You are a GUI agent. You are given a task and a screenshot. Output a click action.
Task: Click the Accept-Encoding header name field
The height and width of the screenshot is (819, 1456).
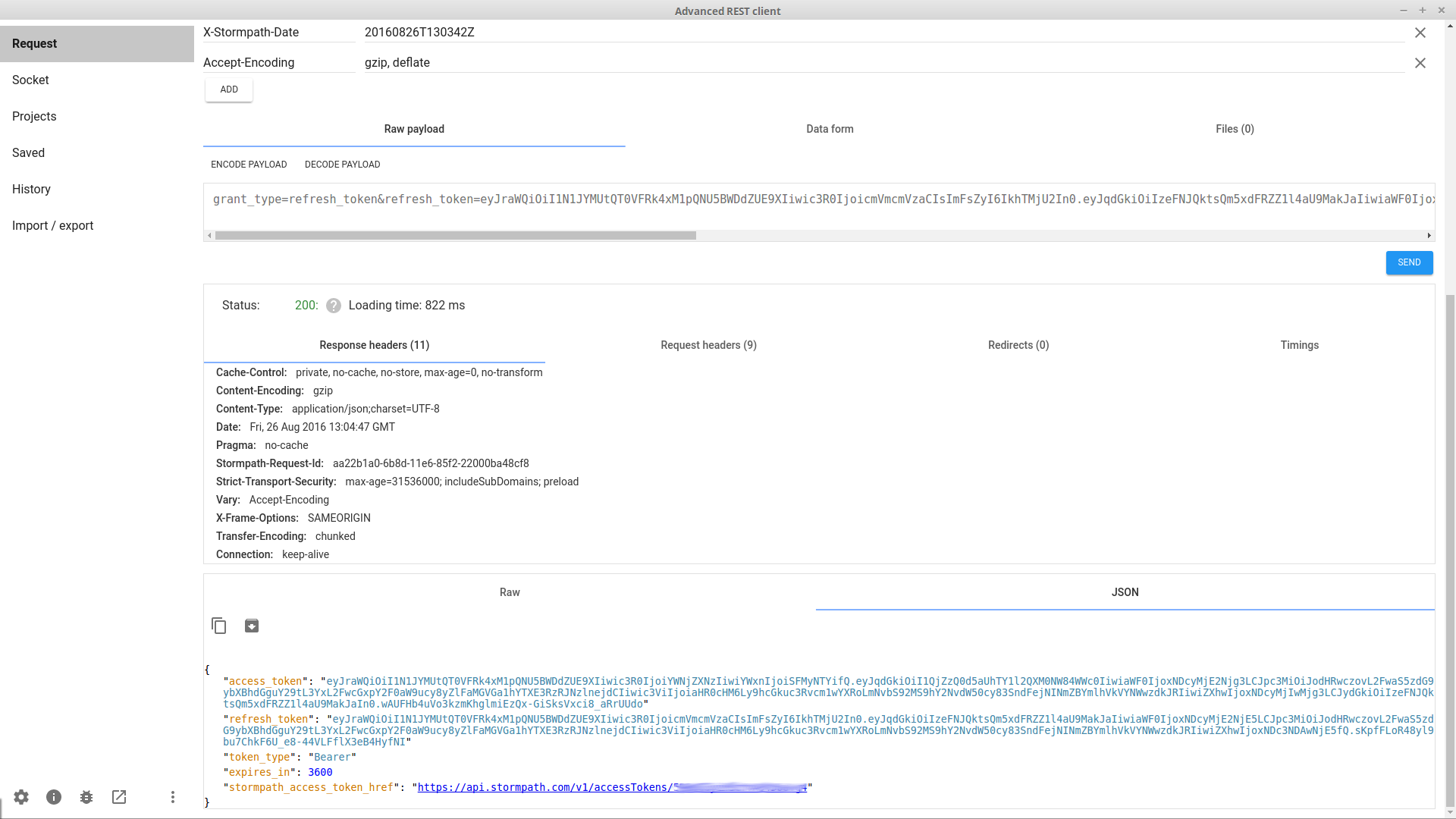coord(279,63)
